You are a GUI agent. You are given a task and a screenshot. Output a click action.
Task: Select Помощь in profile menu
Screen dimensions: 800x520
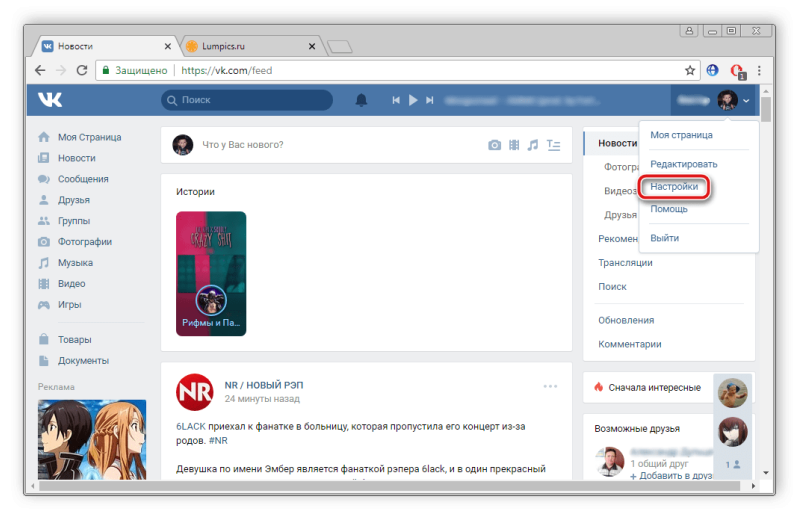click(x=669, y=209)
